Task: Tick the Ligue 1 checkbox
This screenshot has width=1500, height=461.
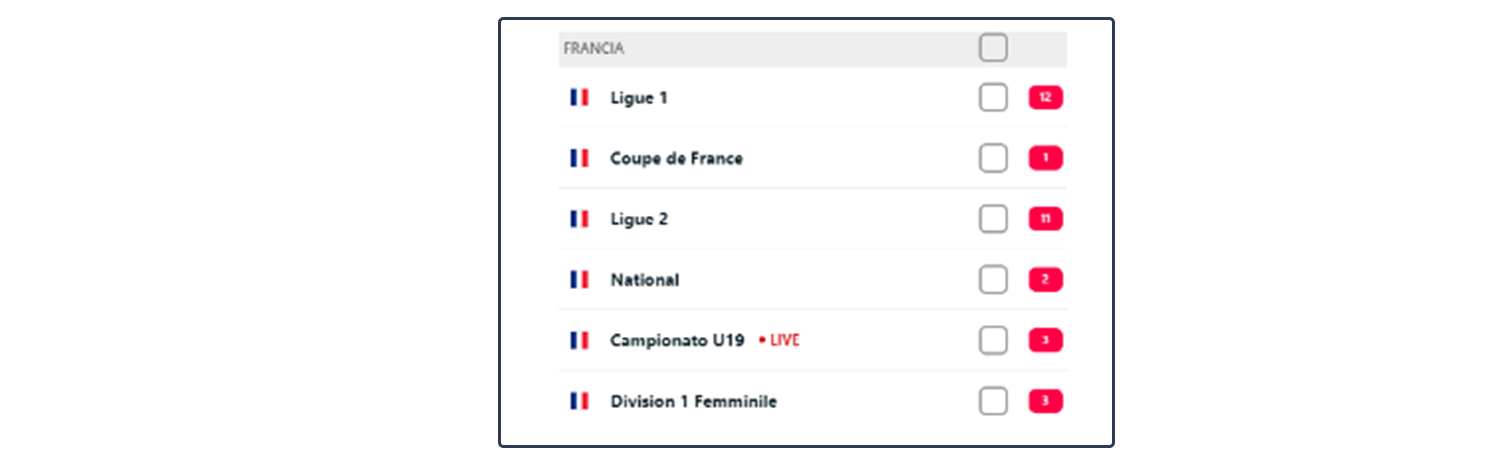Action: [x=993, y=97]
